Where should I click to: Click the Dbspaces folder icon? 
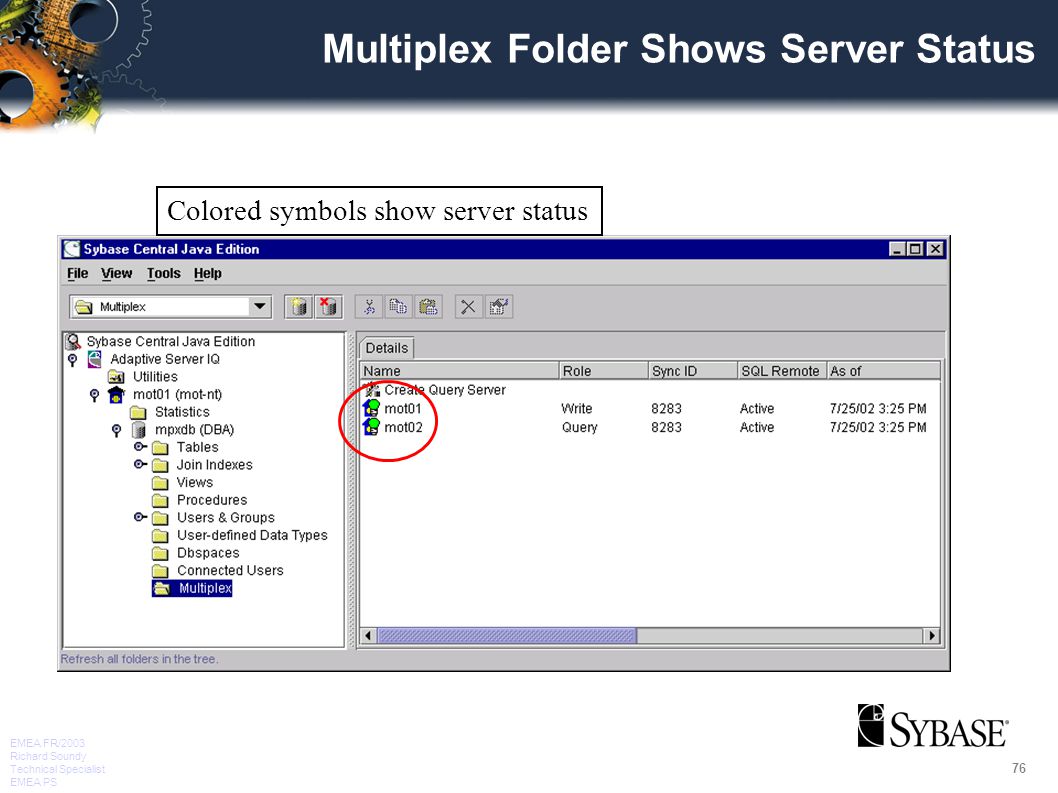tap(160, 553)
